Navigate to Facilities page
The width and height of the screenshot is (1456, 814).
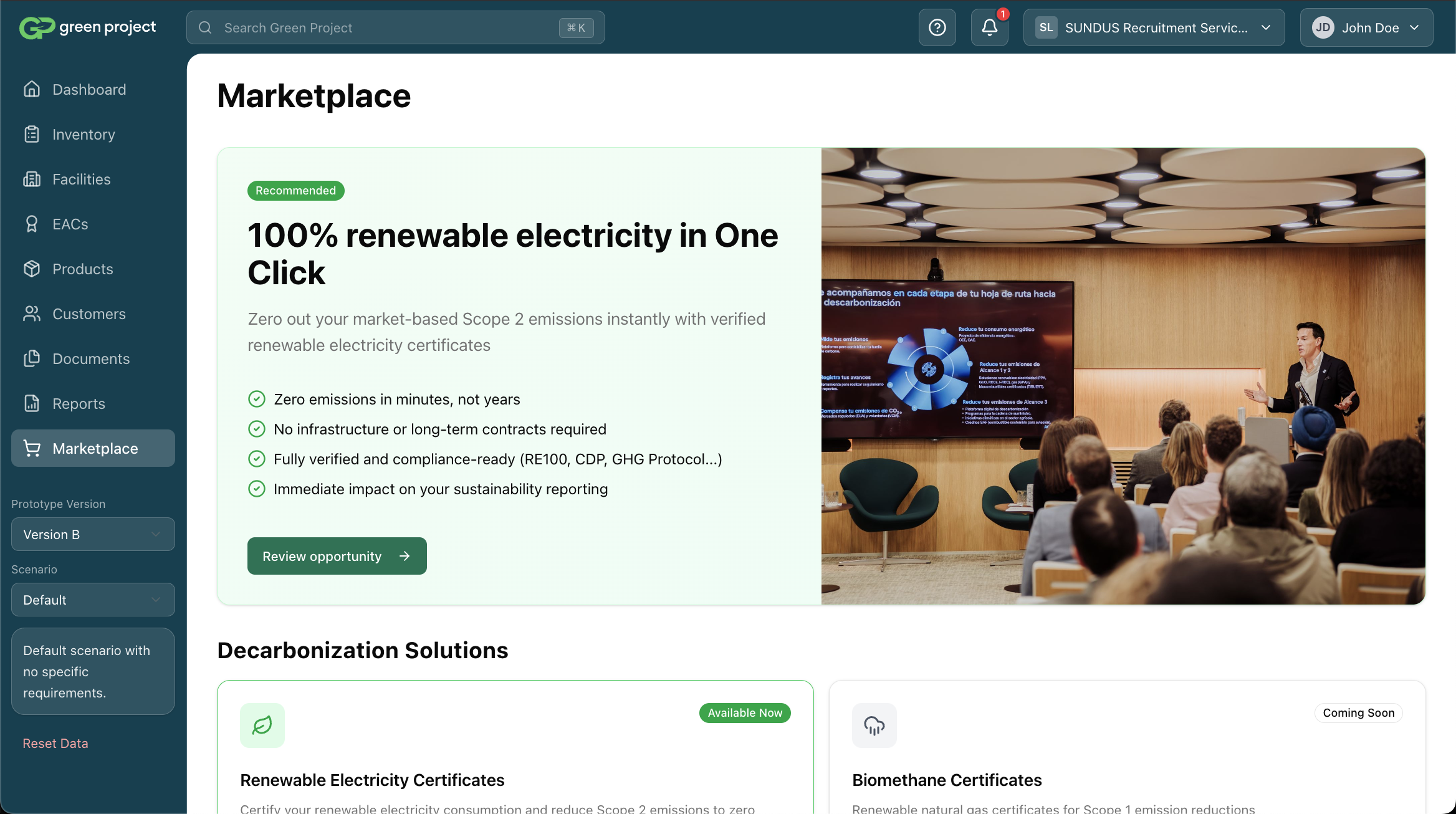[93, 179]
